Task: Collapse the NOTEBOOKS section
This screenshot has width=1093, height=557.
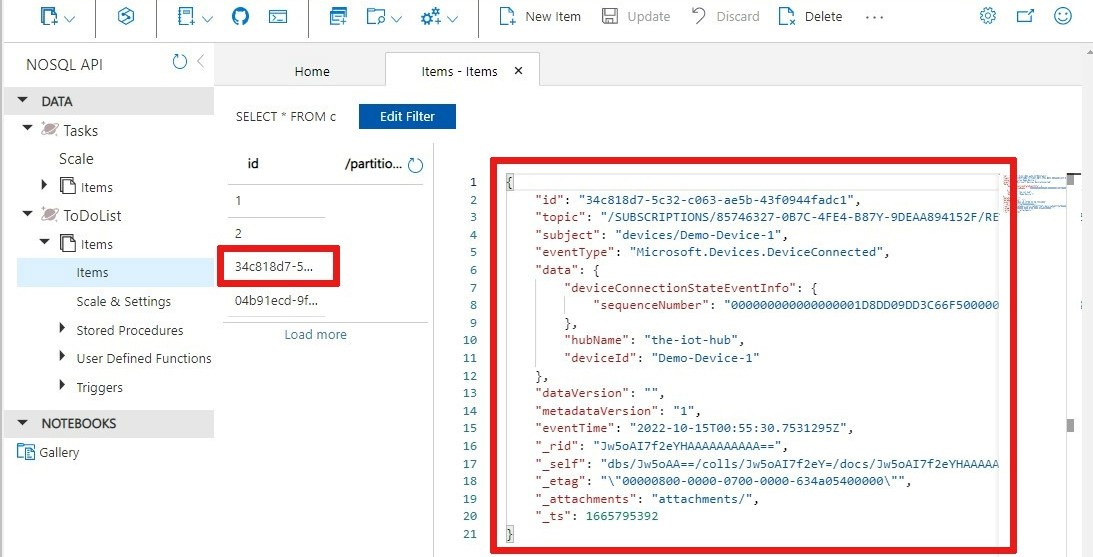Action: (x=23, y=422)
